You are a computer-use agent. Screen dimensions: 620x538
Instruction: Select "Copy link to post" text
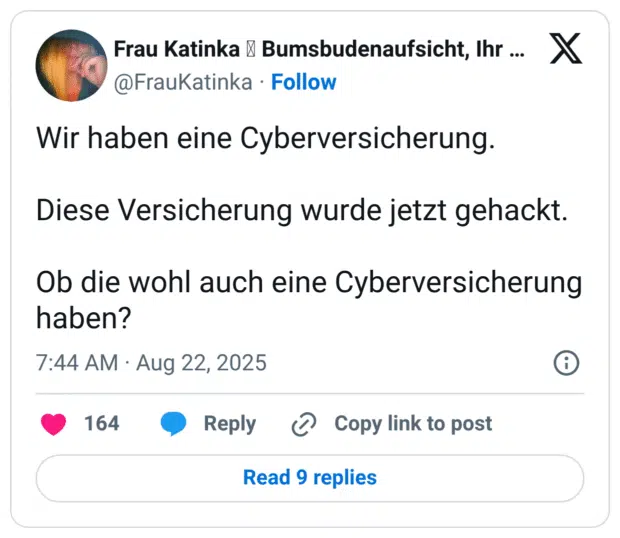[x=413, y=424]
